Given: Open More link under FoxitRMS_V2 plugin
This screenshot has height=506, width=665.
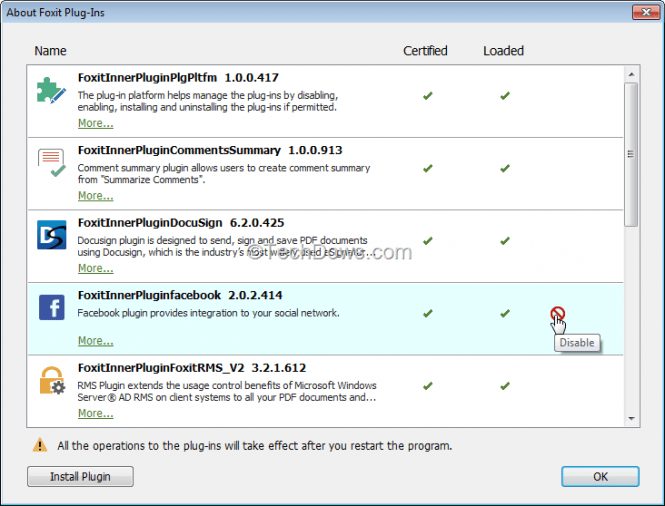Looking at the screenshot, I should 95,414.
